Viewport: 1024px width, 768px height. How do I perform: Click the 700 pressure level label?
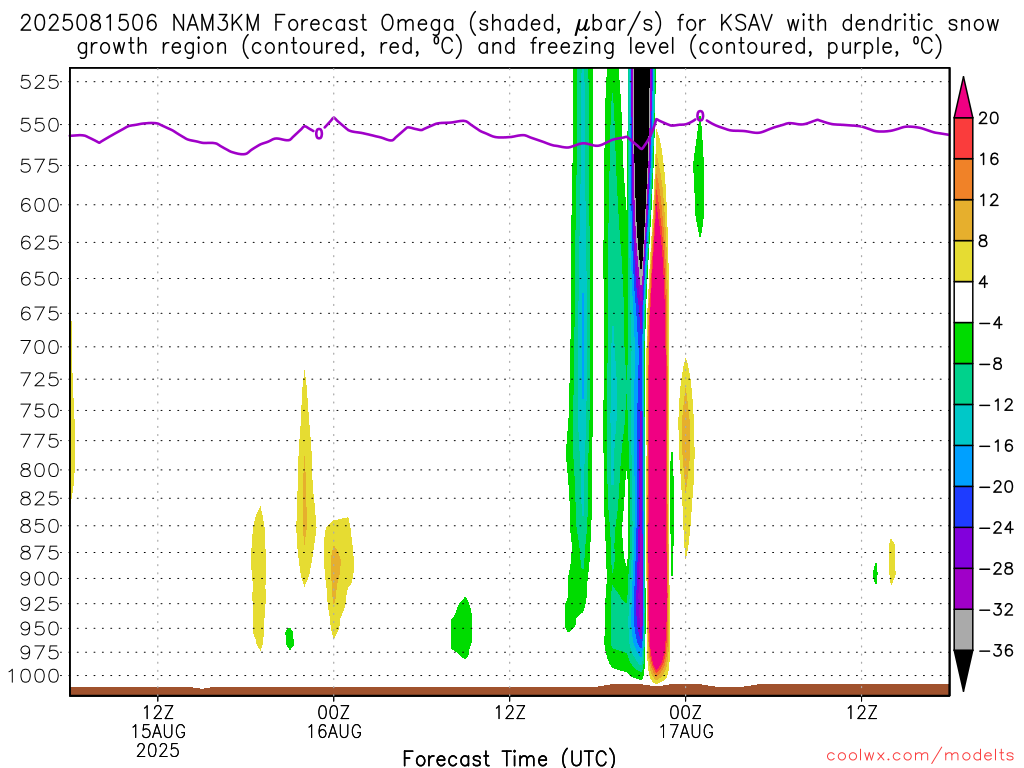point(39,347)
